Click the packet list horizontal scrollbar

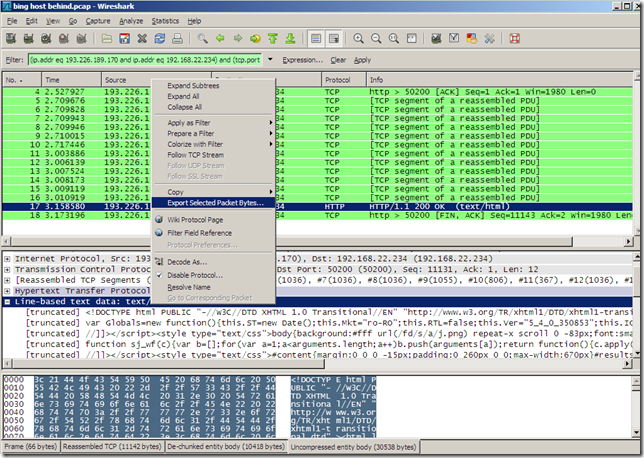click(x=290, y=241)
